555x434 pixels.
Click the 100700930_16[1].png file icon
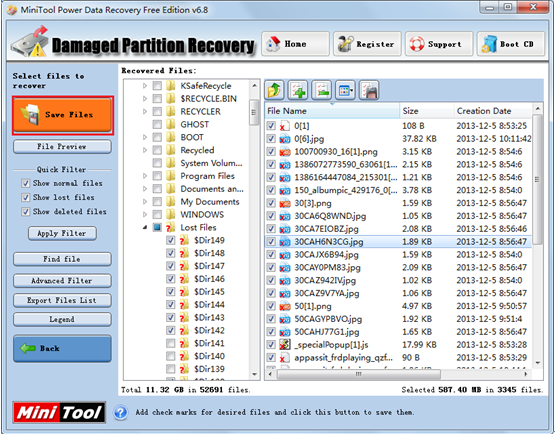click(x=285, y=152)
